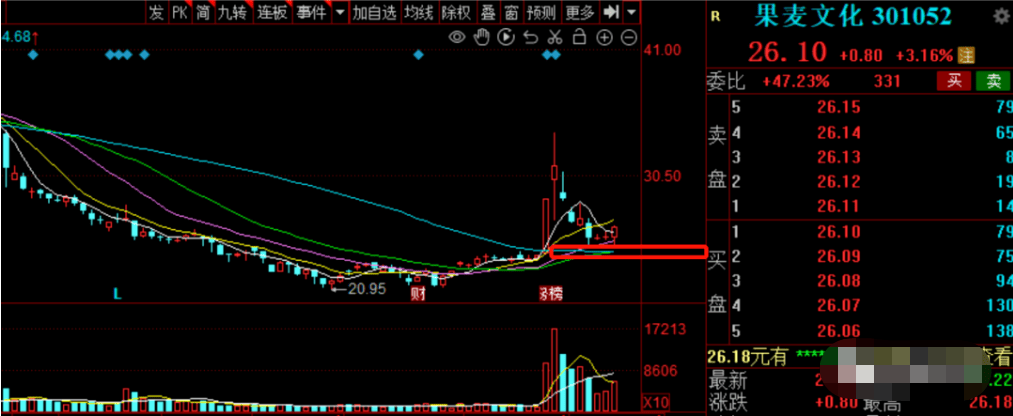The width and height of the screenshot is (1013, 416).
Task: Open the 事件 events menu
Action: coord(311,12)
